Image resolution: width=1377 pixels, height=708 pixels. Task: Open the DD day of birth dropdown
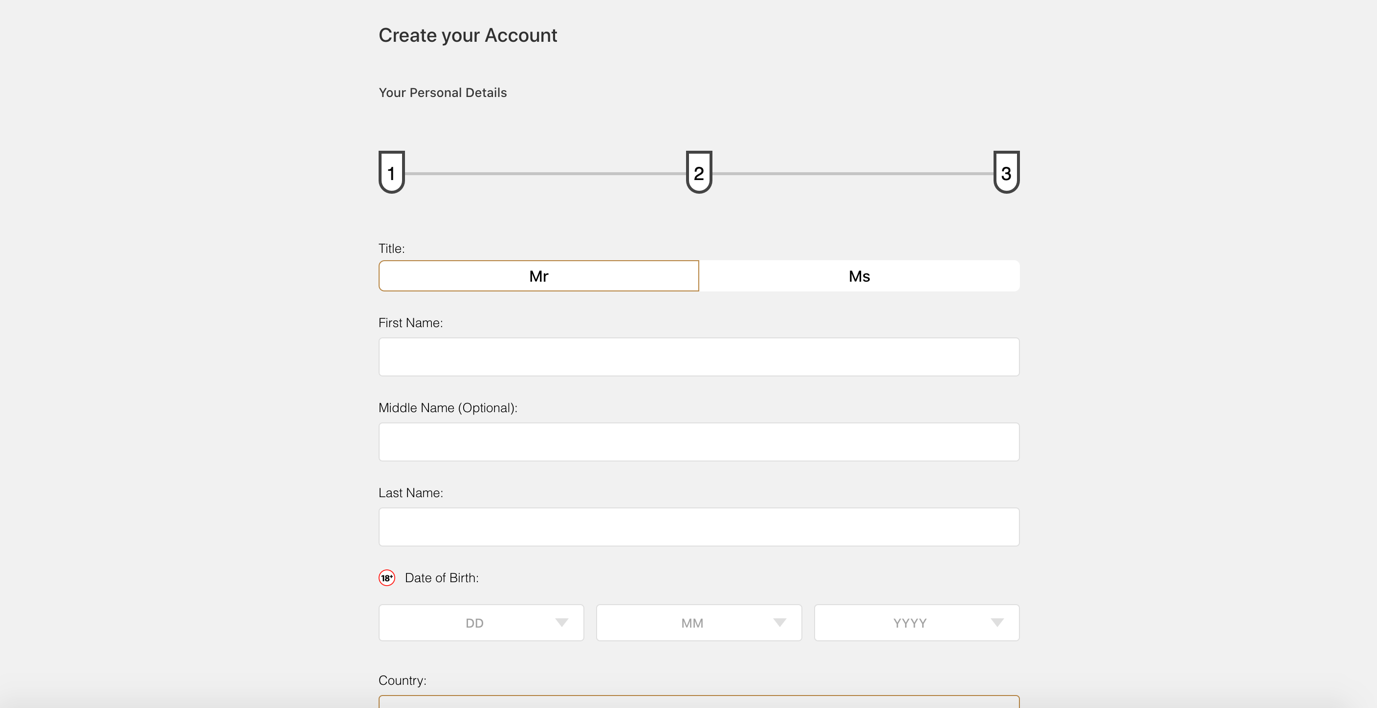[x=481, y=623]
